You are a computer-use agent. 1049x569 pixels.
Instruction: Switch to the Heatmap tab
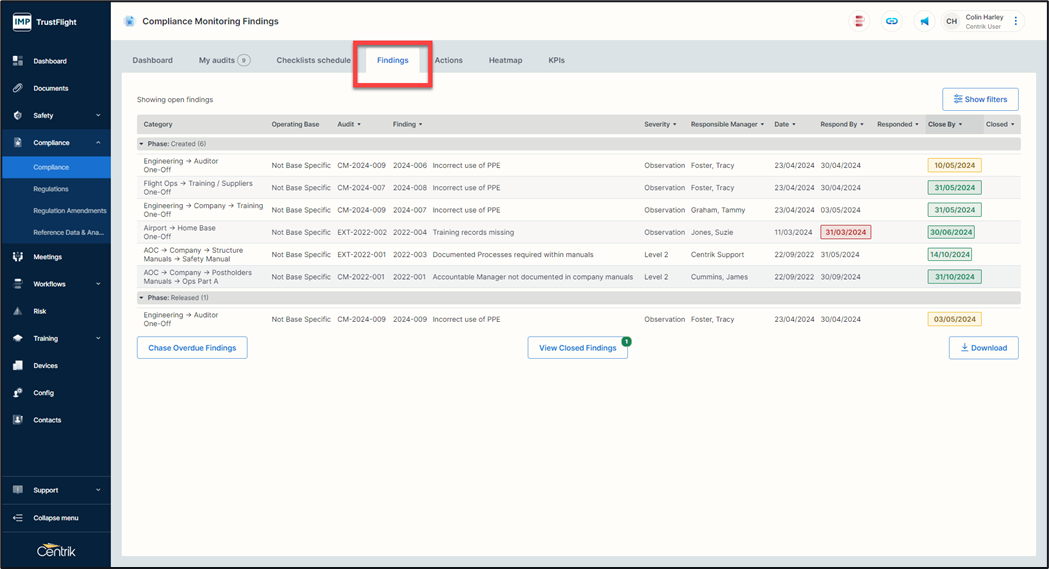point(505,60)
